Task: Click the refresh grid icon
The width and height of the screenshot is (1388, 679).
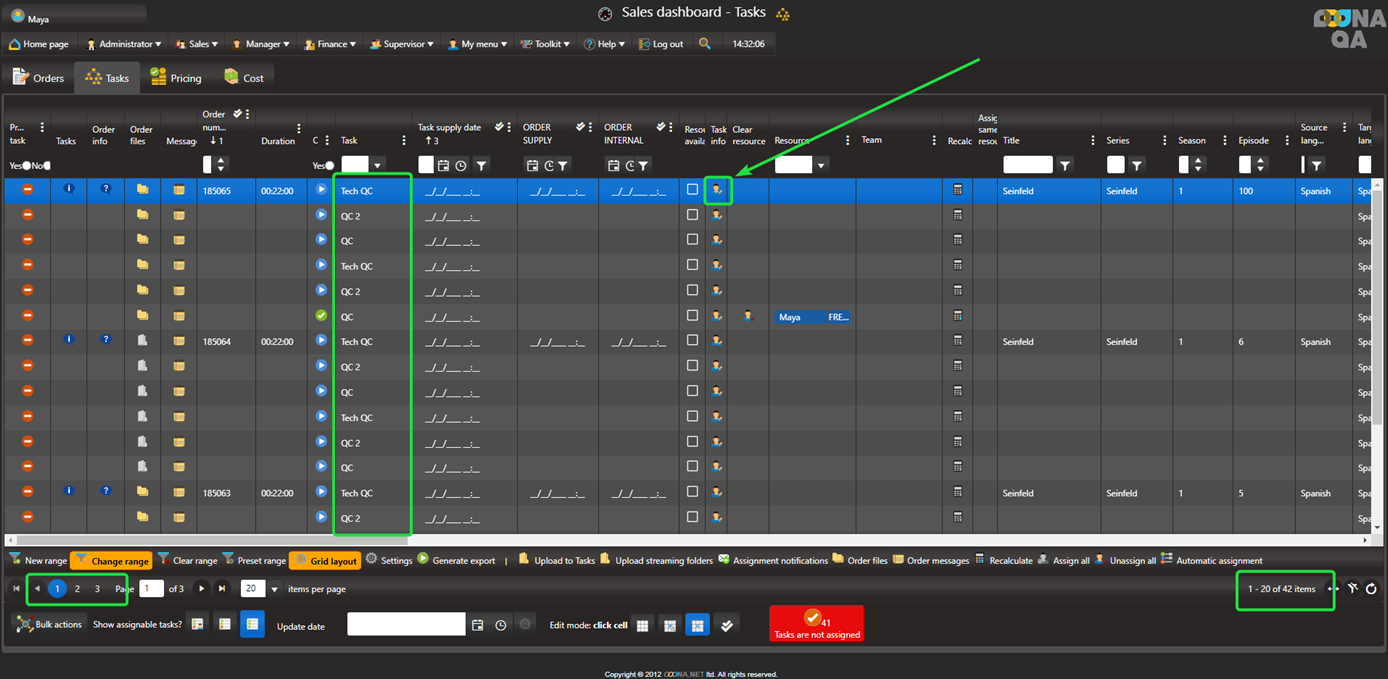Action: click(x=1371, y=589)
